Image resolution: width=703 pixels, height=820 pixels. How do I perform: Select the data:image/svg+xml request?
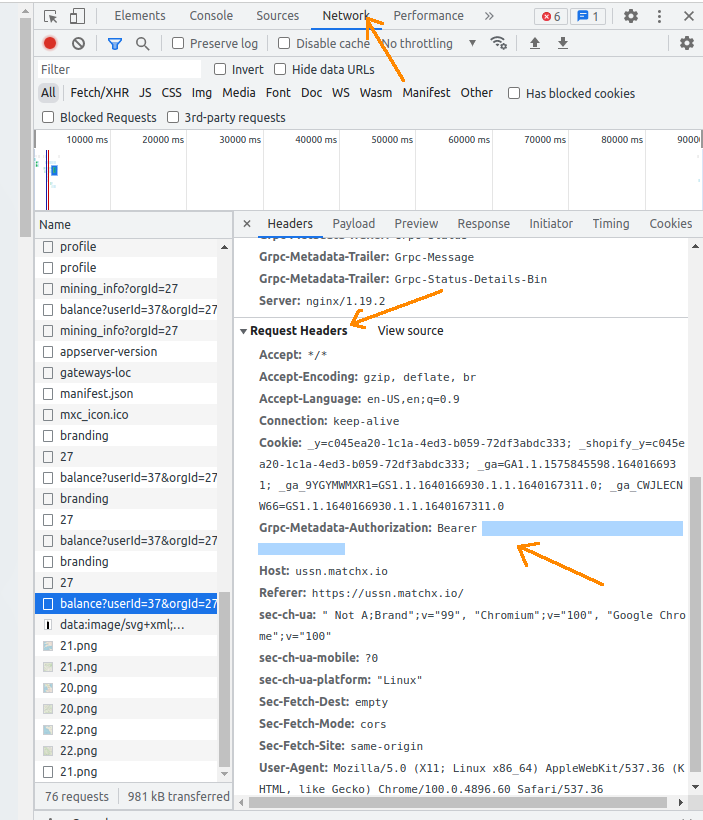(x=126, y=625)
